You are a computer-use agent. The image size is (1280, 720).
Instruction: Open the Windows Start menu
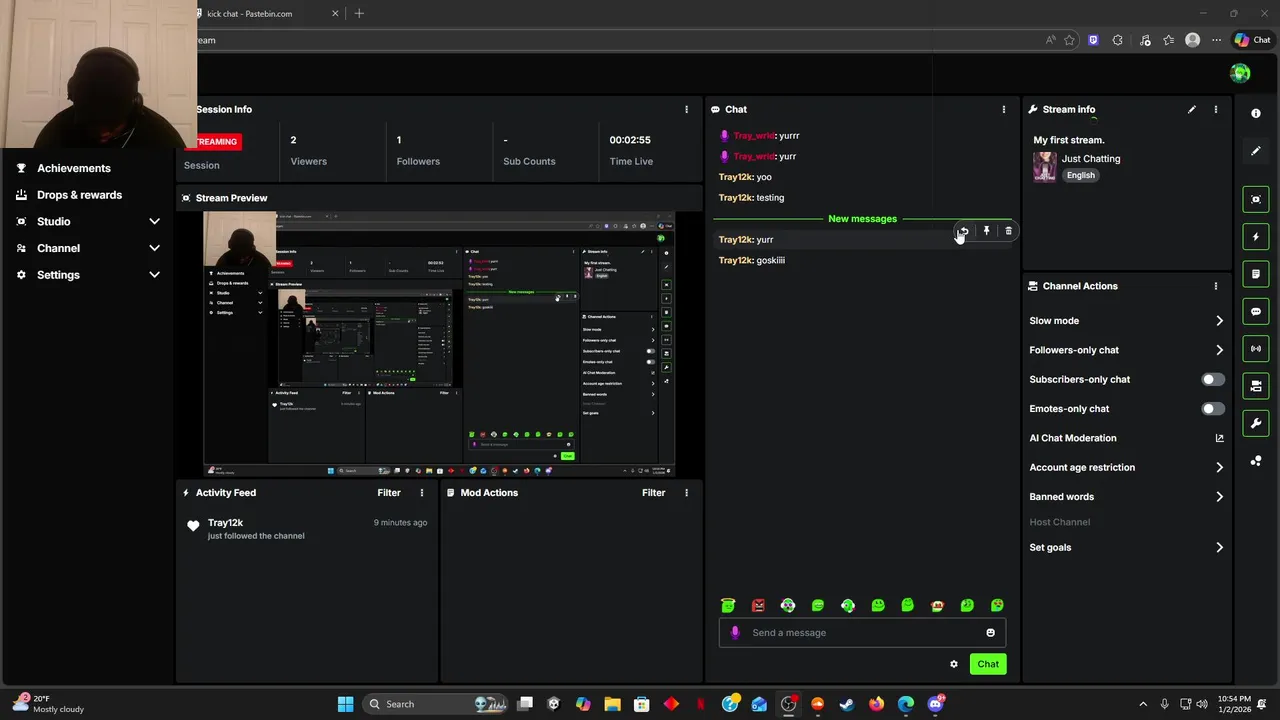pyautogui.click(x=345, y=704)
